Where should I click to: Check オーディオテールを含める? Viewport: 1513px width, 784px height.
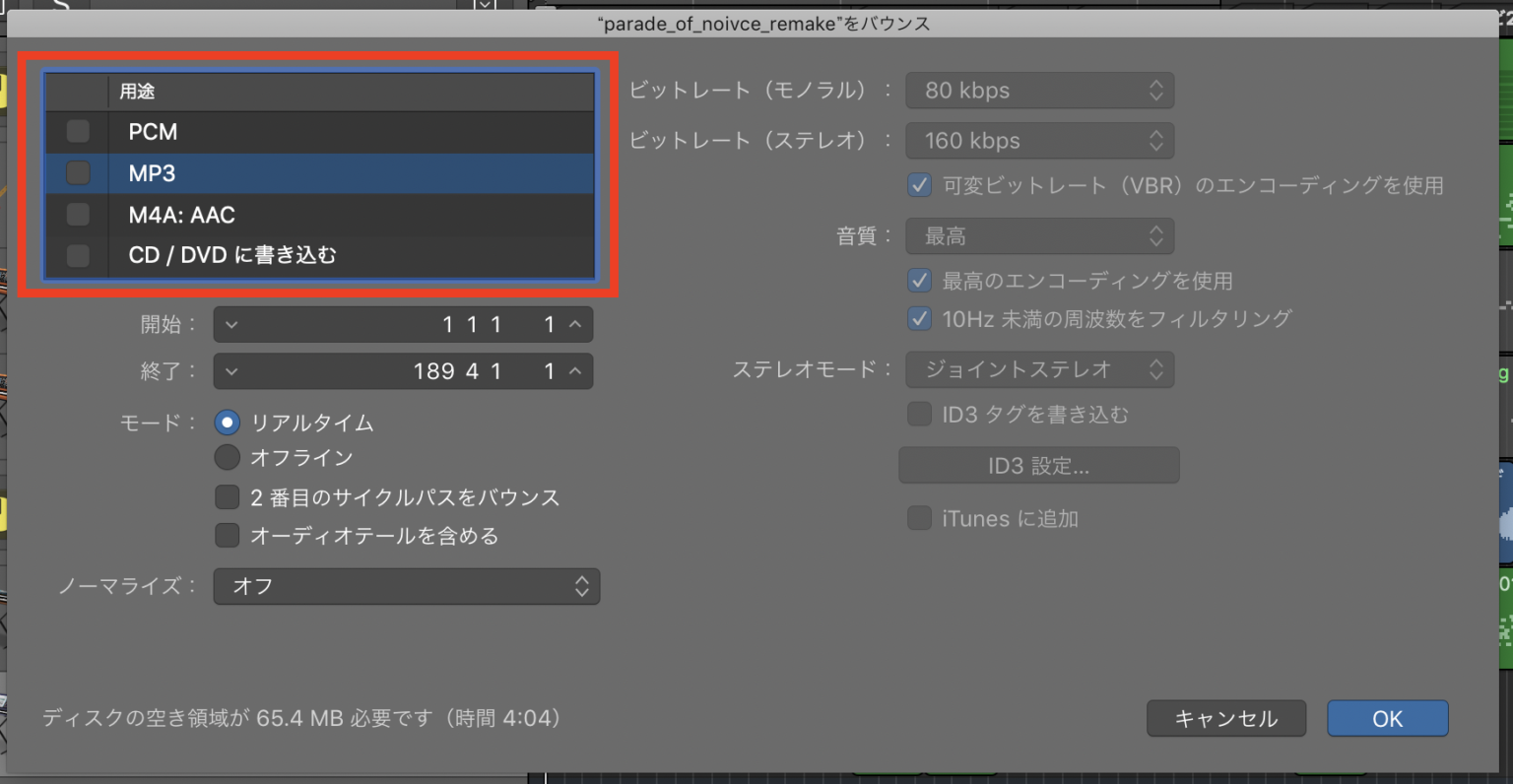point(227,535)
